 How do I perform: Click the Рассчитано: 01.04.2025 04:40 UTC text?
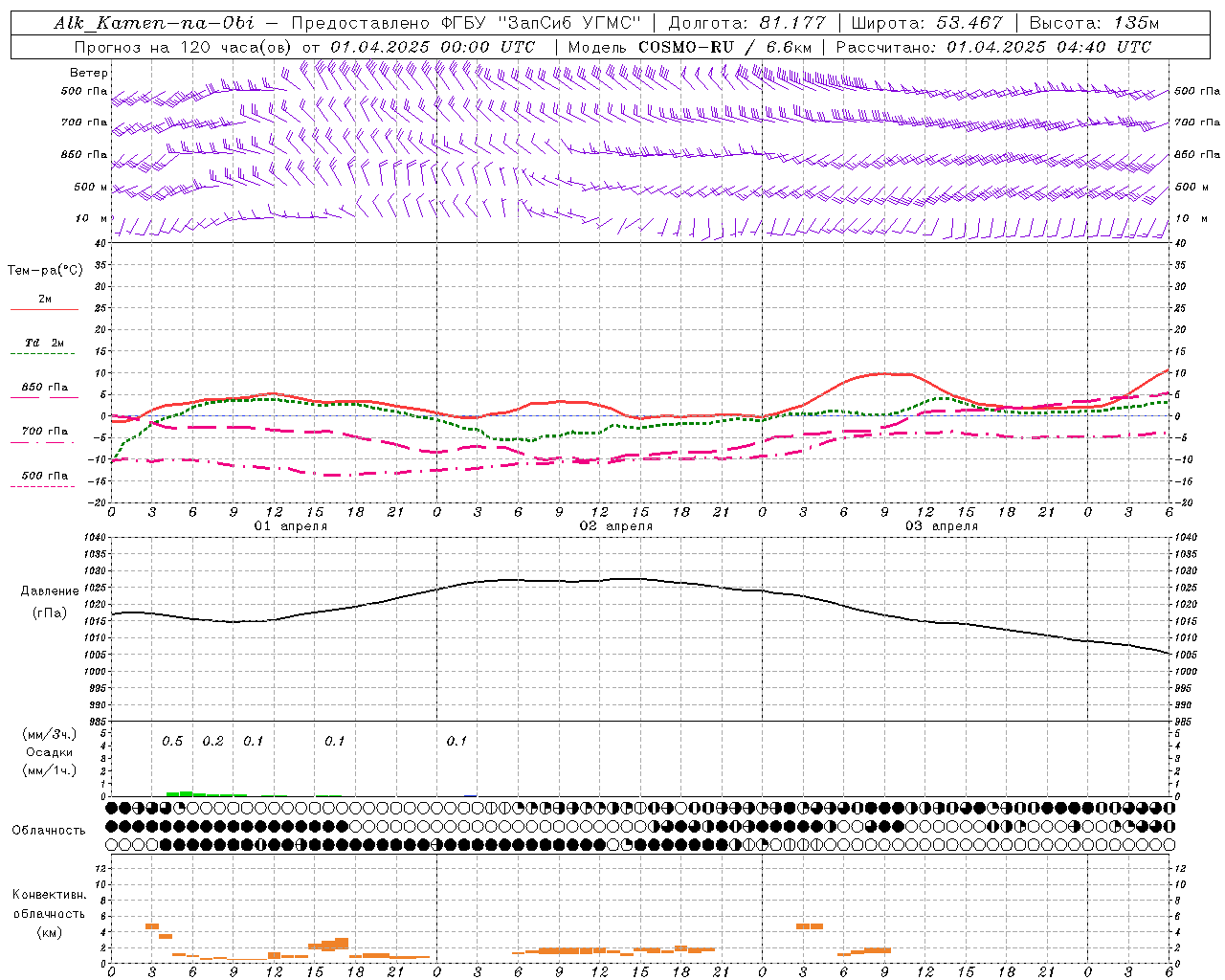click(x=993, y=47)
